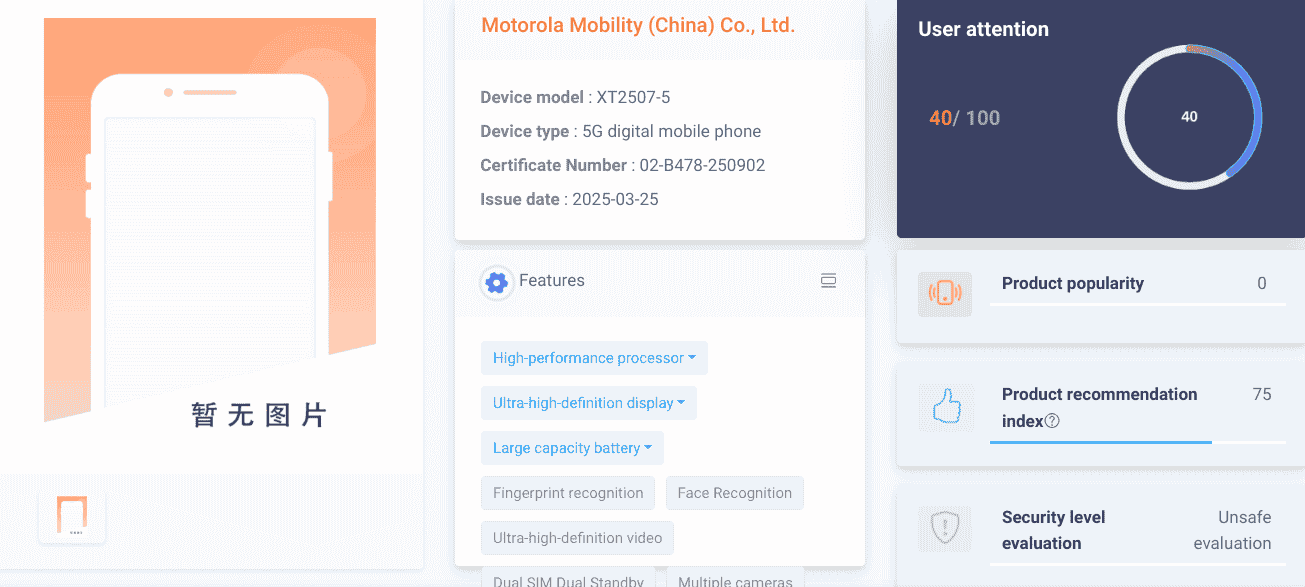Select the Fingerprint recognition tag
This screenshot has height=587, width=1305.
tap(568, 493)
